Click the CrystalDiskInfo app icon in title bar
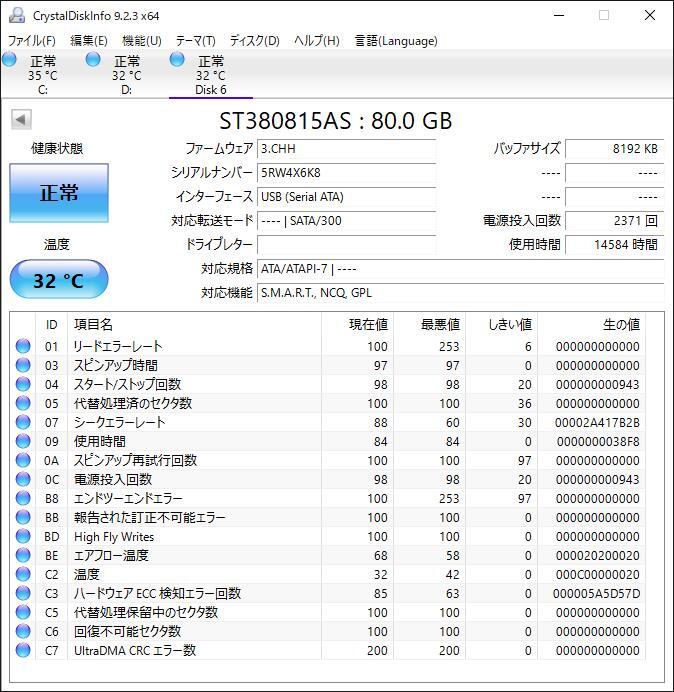The image size is (674, 692). pyautogui.click(x=17, y=15)
